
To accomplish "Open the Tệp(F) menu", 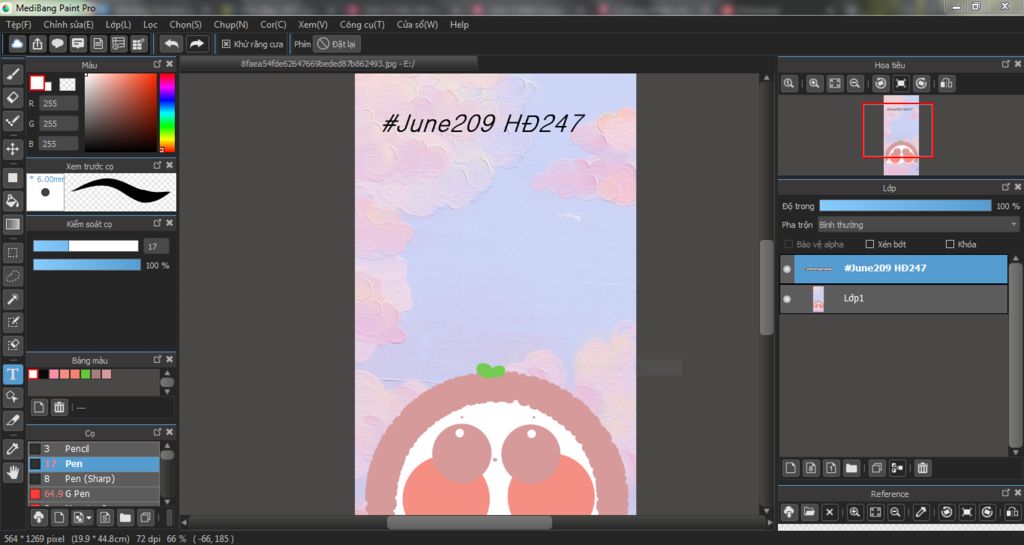I will pyautogui.click(x=18, y=24).
